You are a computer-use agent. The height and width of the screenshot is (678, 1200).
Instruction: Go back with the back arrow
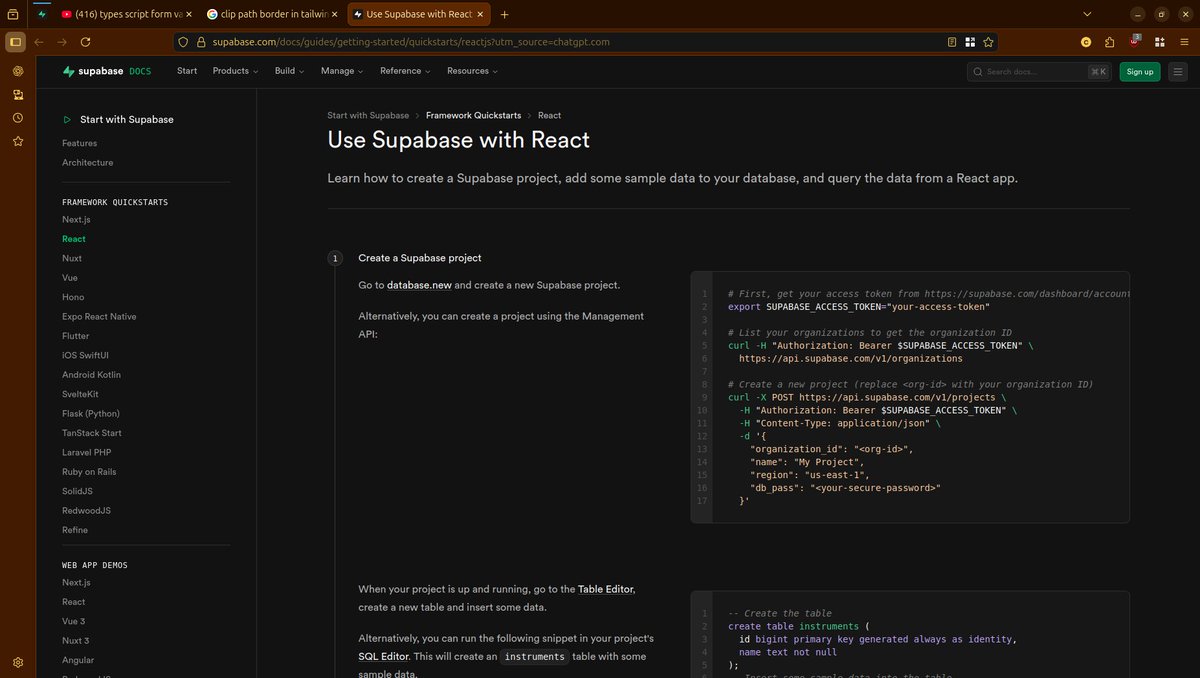(x=39, y=42)
